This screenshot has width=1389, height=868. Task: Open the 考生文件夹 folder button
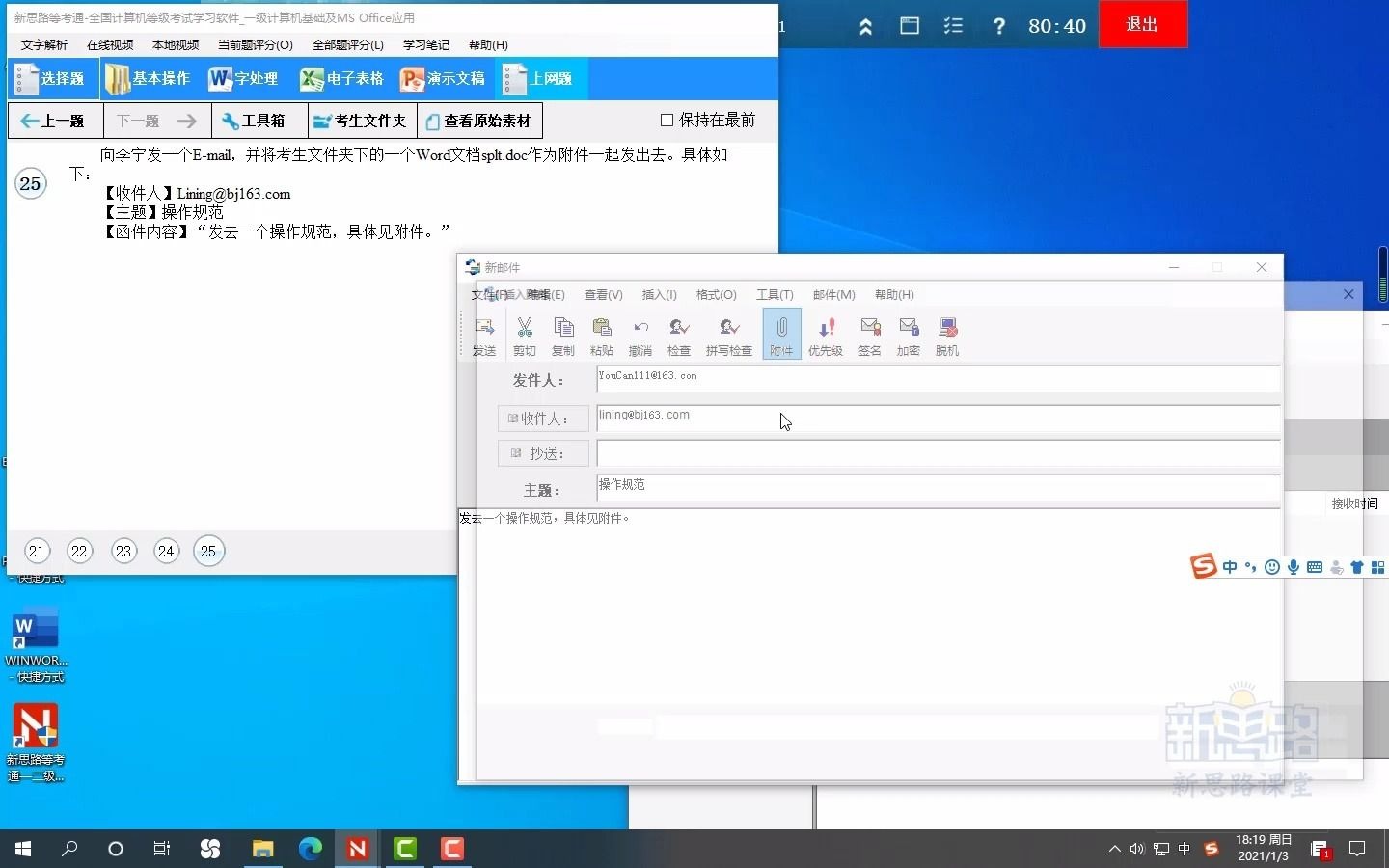(361, 121)
